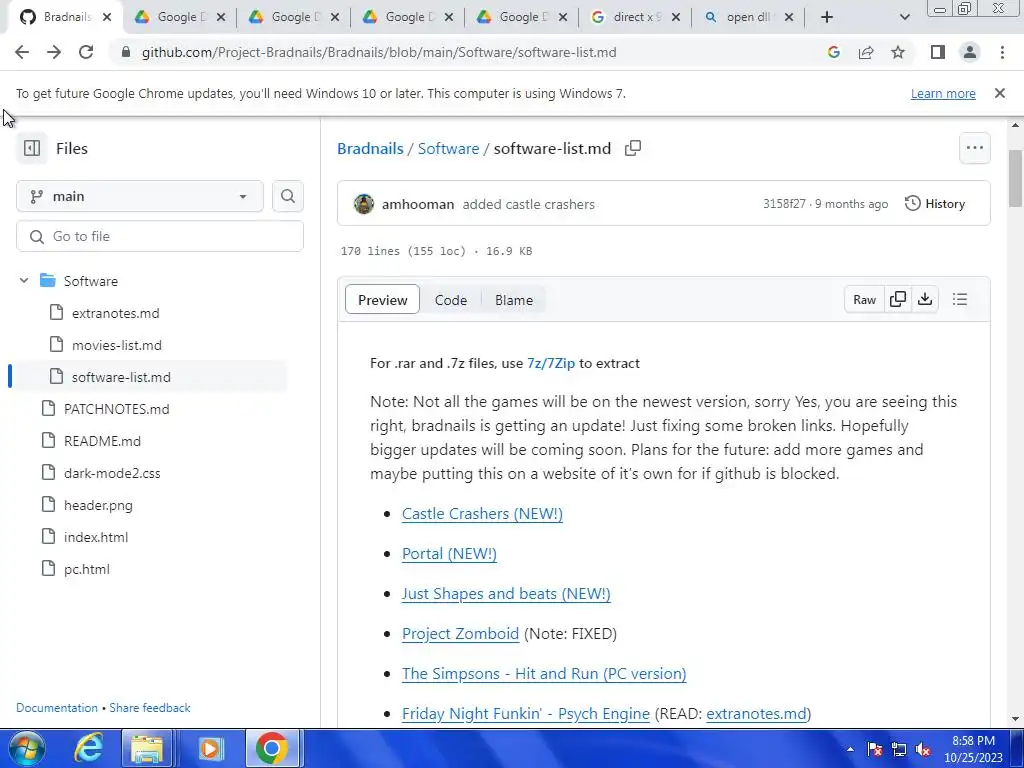Image resolution: width=1024 pixels, height=768 pixels.
Task: Open amhooman username link
Action: (x=418, y=204)
